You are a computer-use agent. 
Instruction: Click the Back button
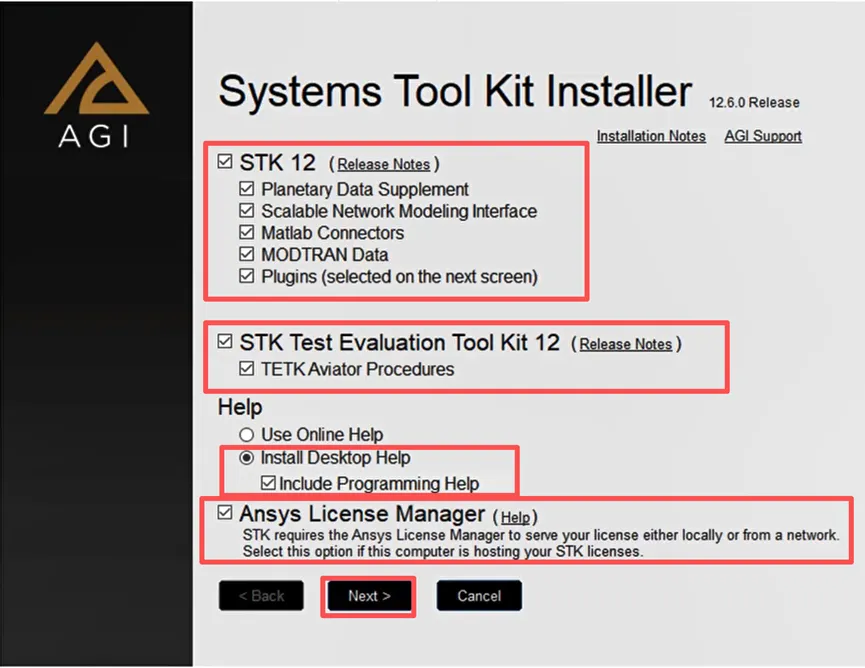click(261, 596)
